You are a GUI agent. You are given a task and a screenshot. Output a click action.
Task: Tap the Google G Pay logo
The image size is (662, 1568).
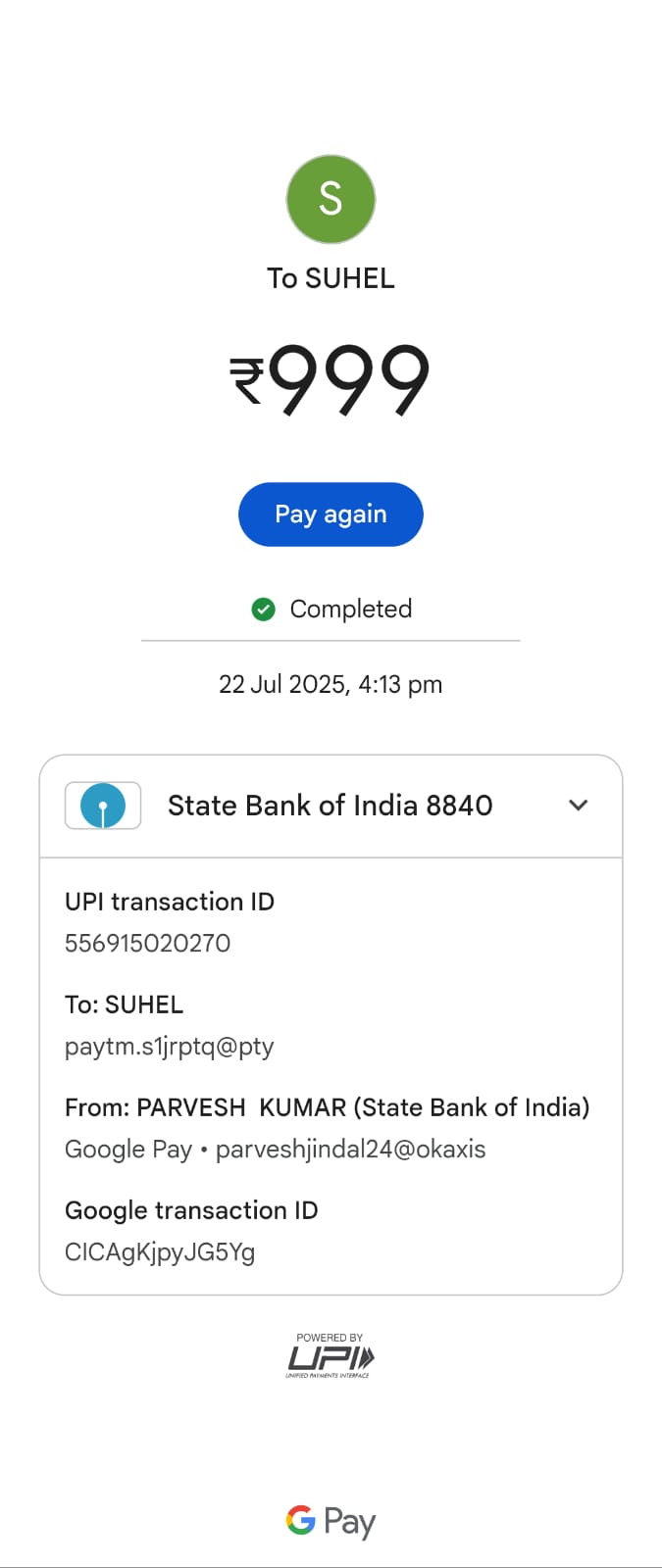[x=331, y=1521]
